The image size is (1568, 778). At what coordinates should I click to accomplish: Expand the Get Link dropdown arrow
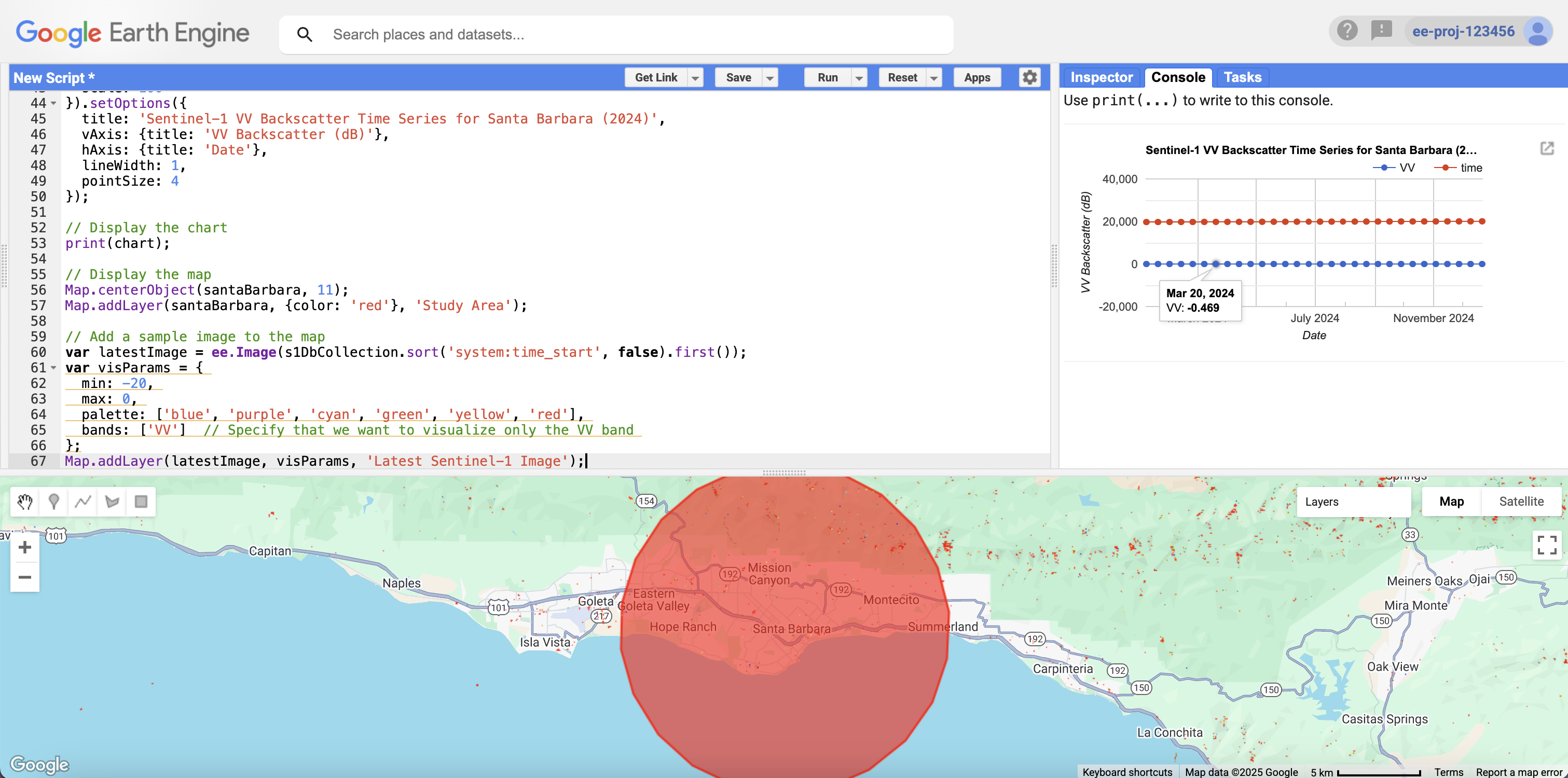click(x=695, y=78)
